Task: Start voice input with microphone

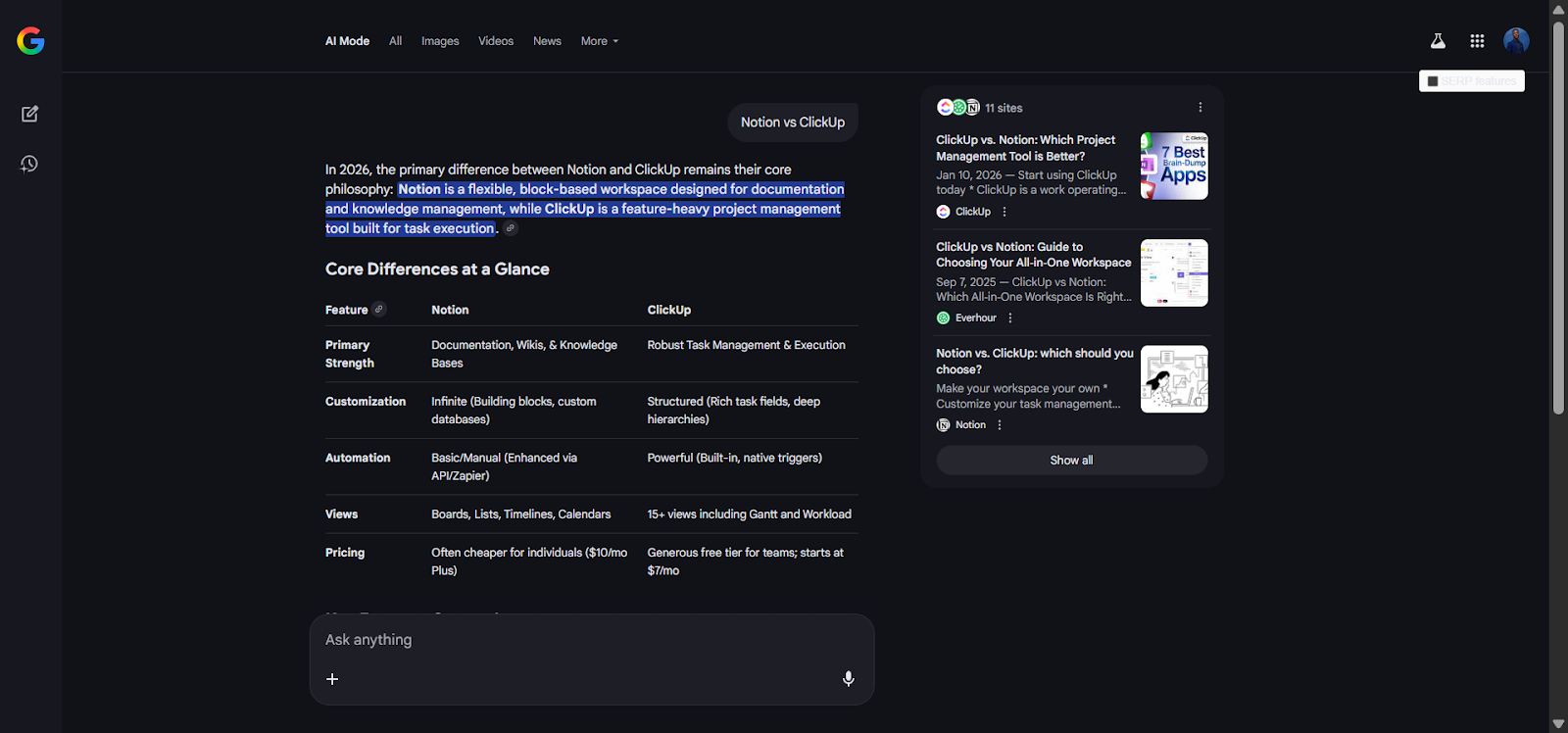Action: coord(849,679)
